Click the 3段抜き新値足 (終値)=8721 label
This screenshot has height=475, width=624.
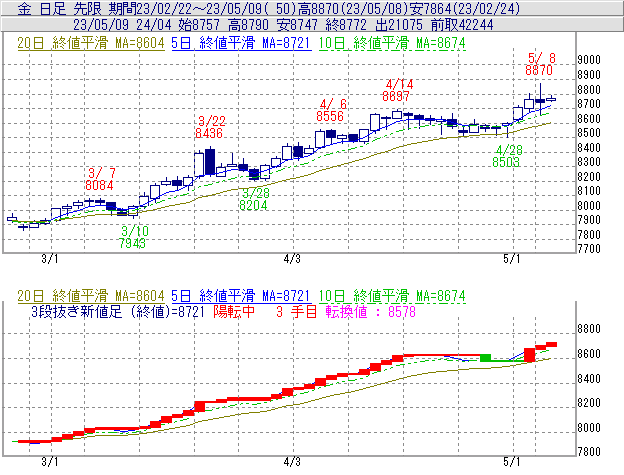pyautogui.click(x=118, y=311)
